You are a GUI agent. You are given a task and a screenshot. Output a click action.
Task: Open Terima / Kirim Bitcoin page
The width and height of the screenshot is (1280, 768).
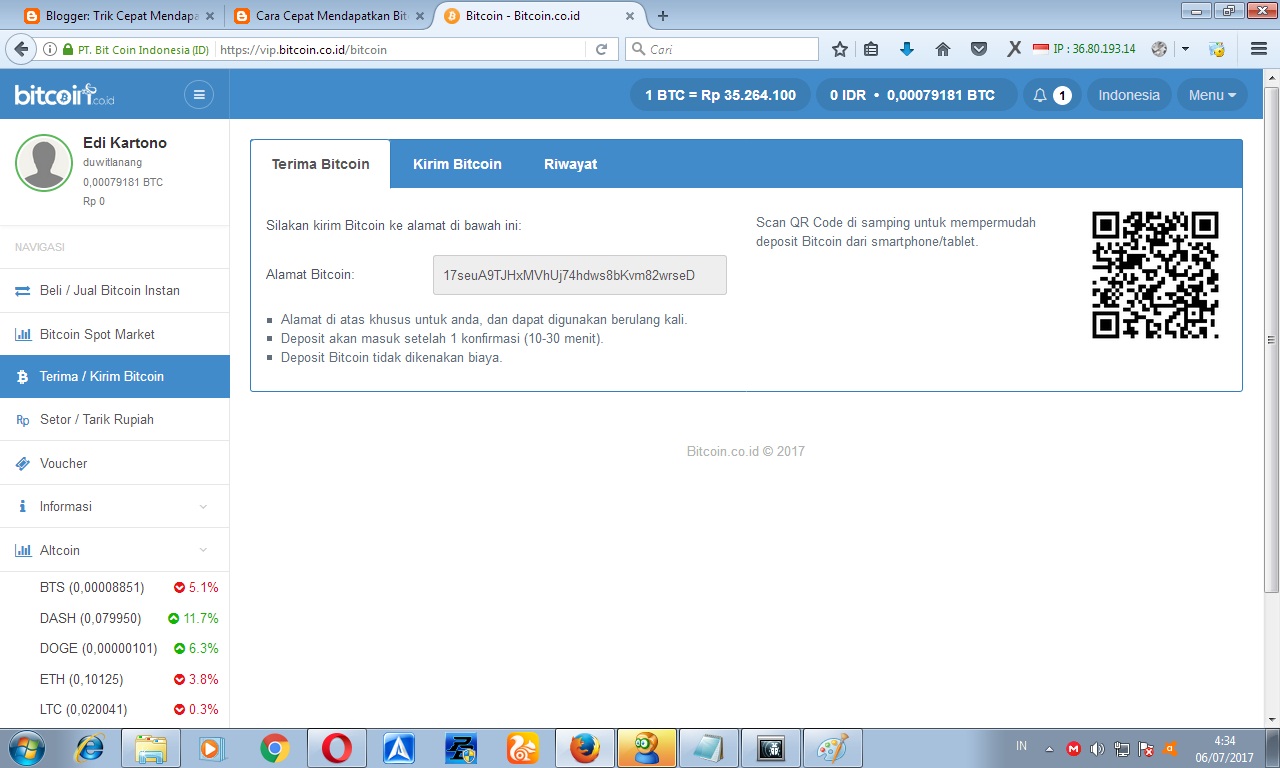pyautogui.click(x=115, y=376)
